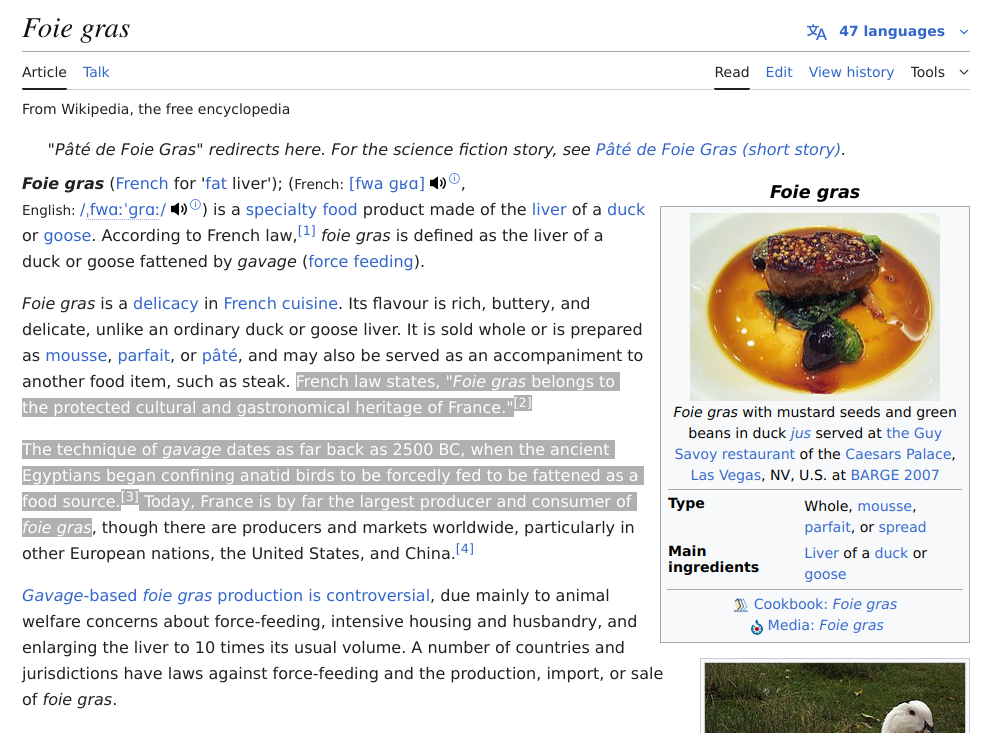Play the French pronunciation audio speaker icon
Screen dimensions: 994x733
point(437,183)
